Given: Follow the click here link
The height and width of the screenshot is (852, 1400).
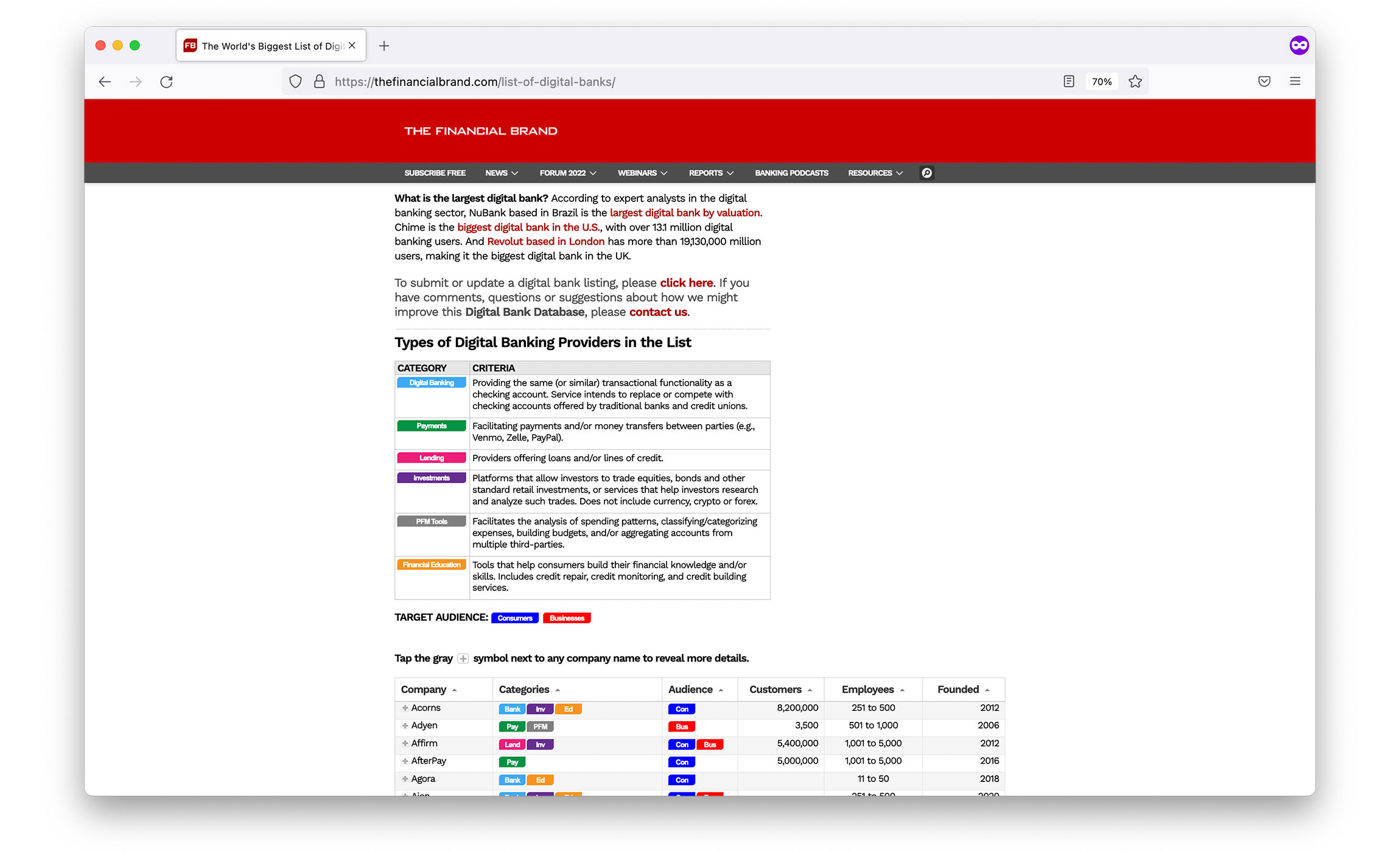Looking at the screenshot, I should click(686, 282).
